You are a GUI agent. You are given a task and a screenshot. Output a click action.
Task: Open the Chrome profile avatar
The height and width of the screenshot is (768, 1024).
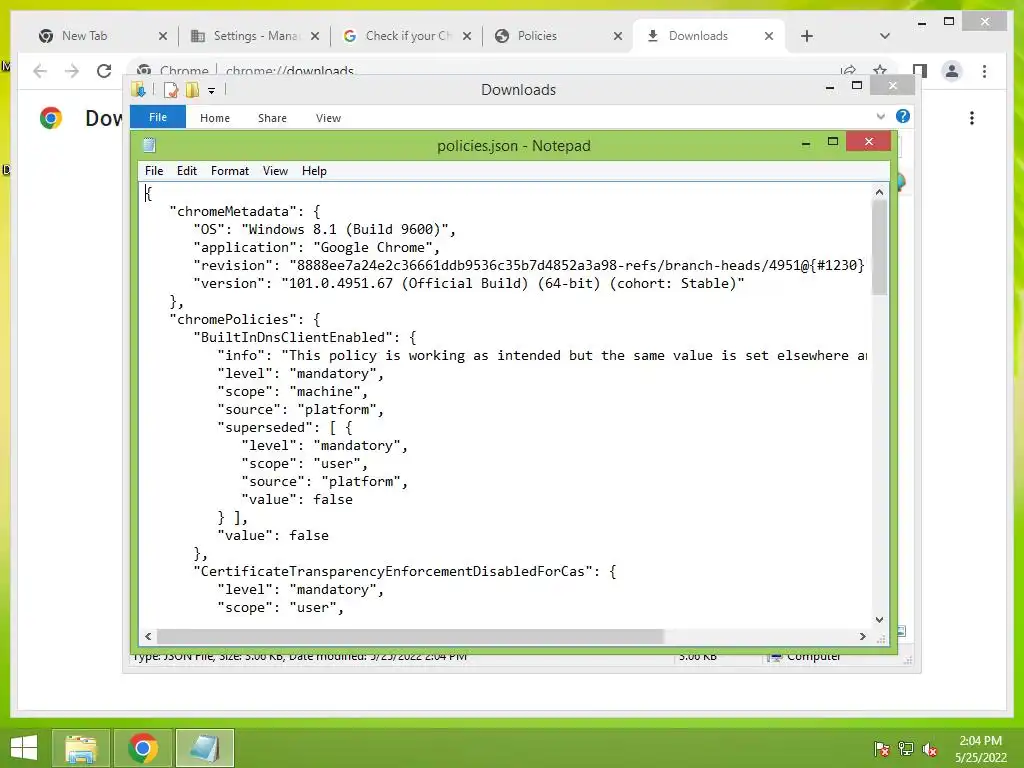pos(952,71)
